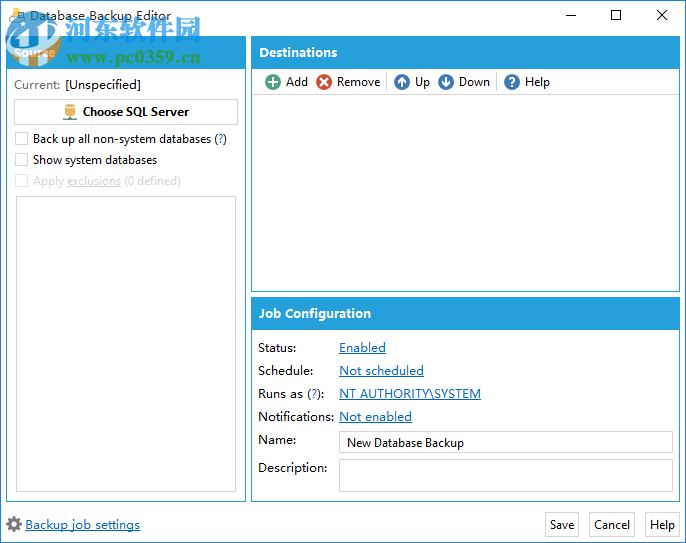Click the bottom-right Help button
This screenshot has width=686, height=543.
662,525
